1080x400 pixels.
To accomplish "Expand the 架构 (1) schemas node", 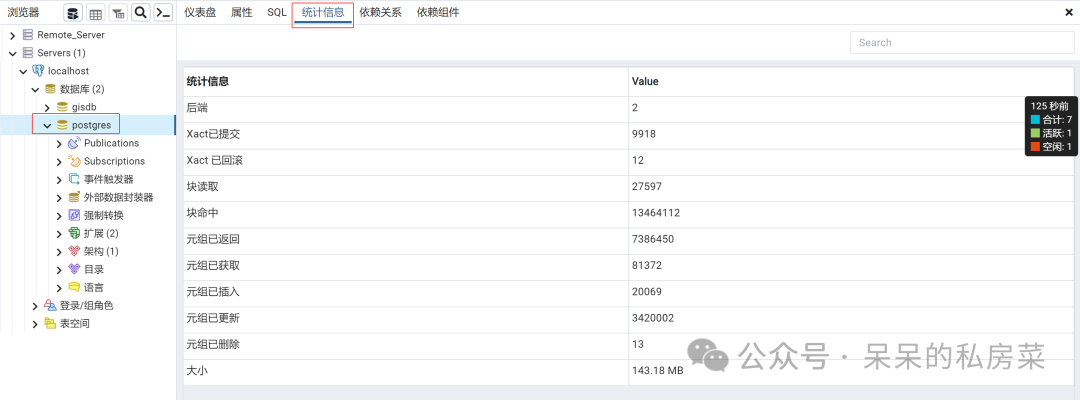I will click(x=60, y=251).
